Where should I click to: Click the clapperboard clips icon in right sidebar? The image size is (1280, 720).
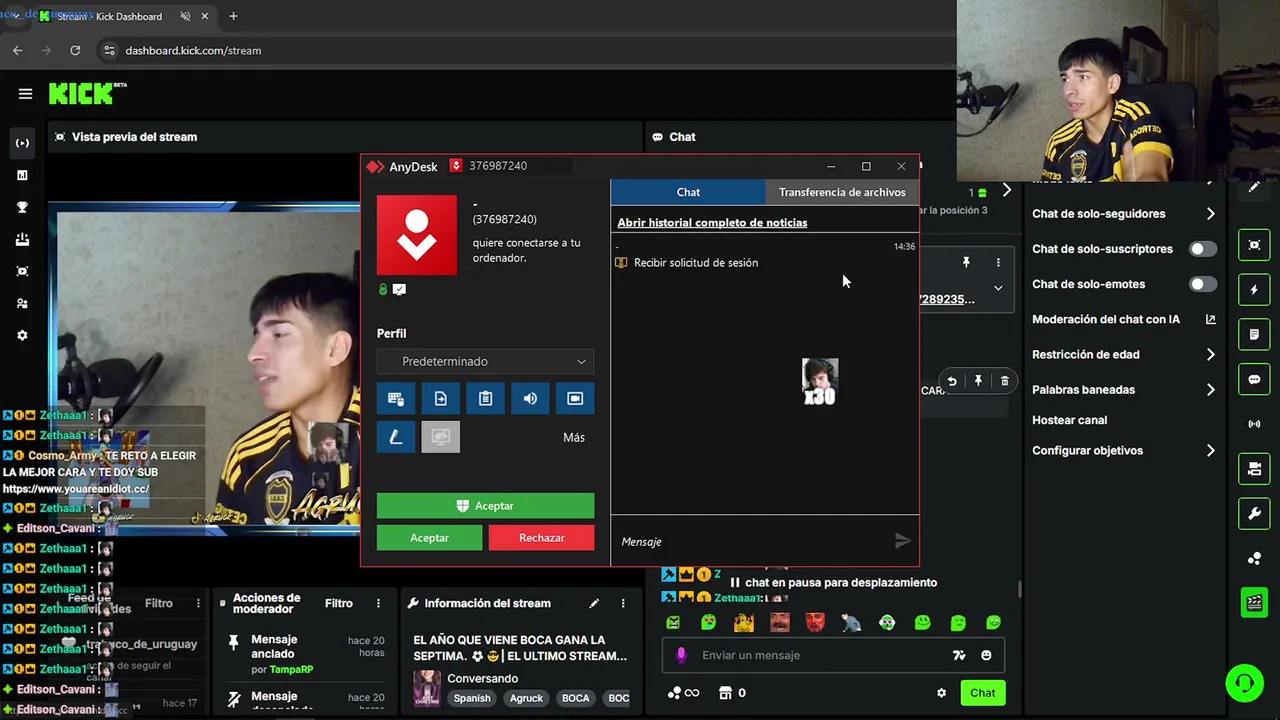coord(1254,602)
